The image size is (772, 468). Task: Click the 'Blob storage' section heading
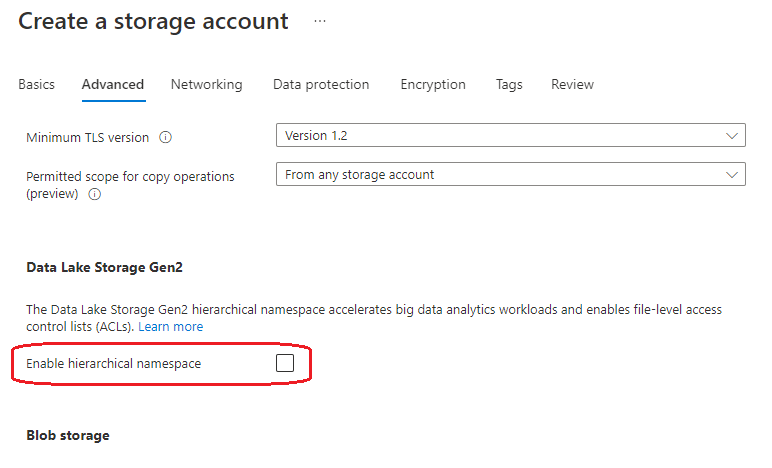68,436
